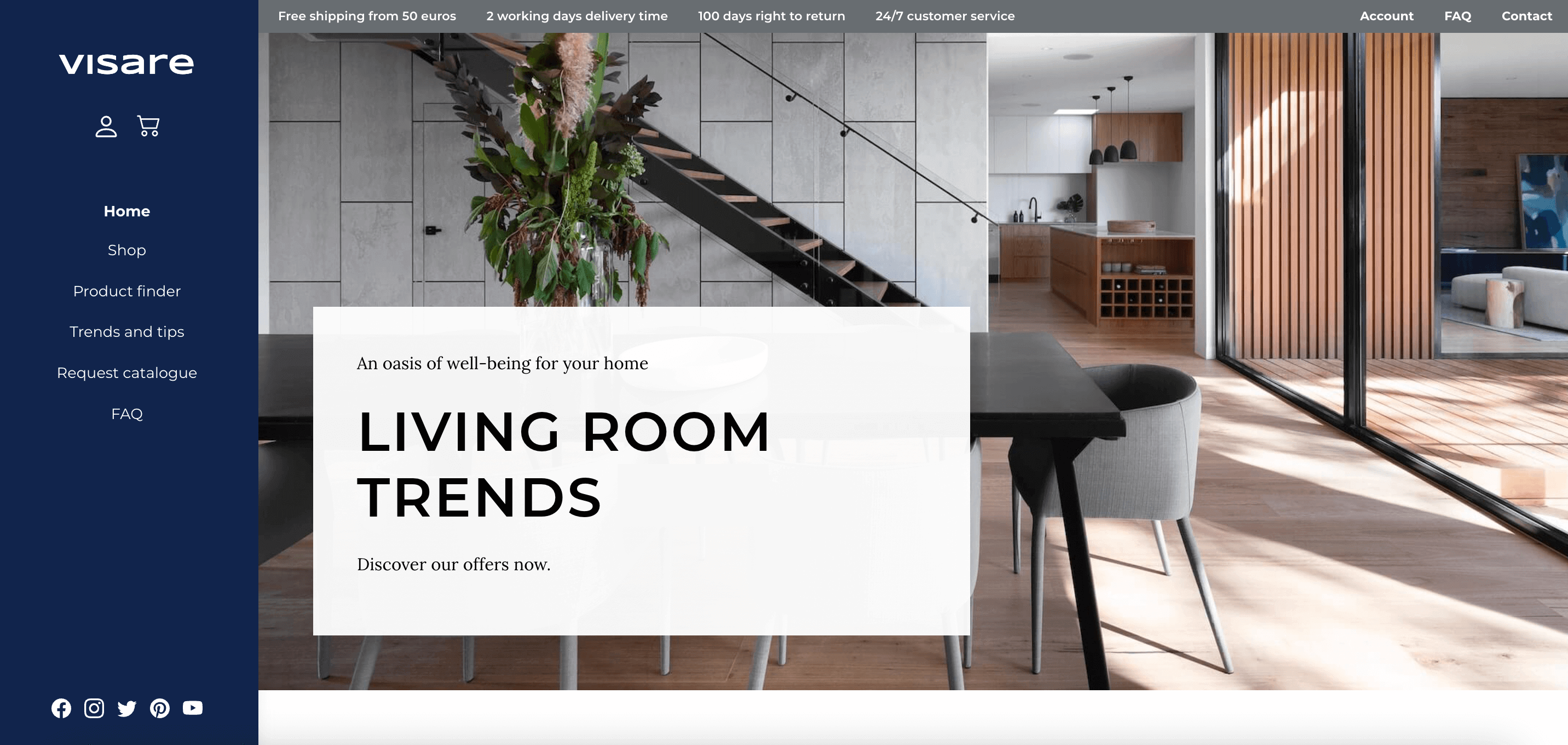Open the Instagram profile link
This screenshot has width=1568, height=745.
pyautogui.click(x=94, y=708)
